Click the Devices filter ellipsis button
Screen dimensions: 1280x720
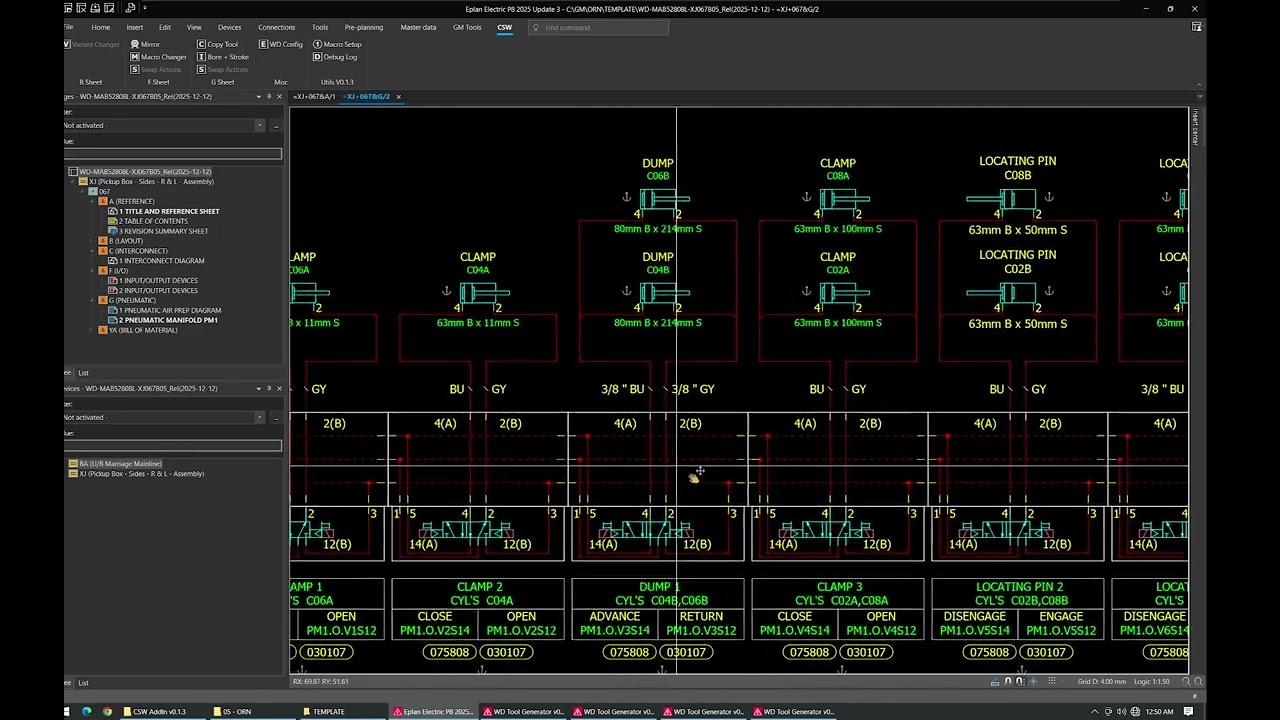click(276, 417)
